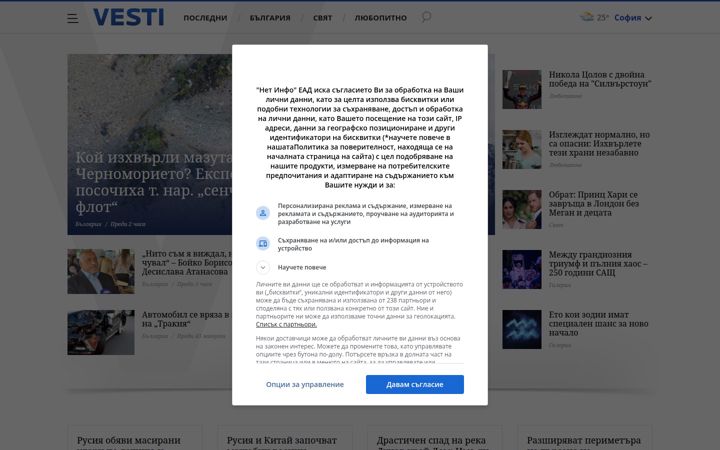The width and height of the screenshot is (720, 450).
Task: Click the device storage purpose icon
Action: (x=263, y=243)
